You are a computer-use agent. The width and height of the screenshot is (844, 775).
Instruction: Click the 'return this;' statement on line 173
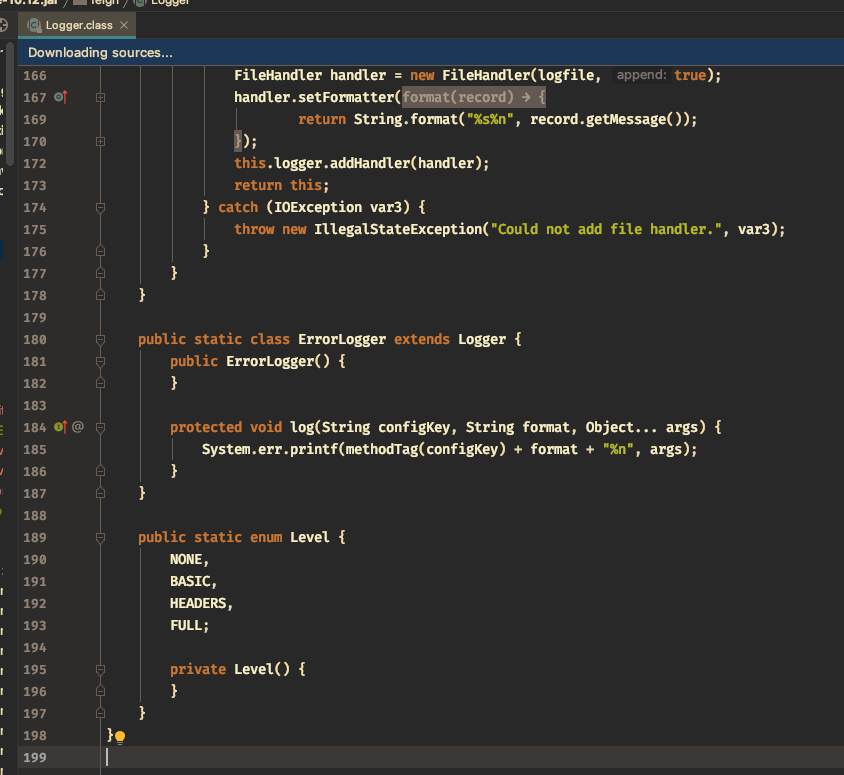[x=282, y=185]
